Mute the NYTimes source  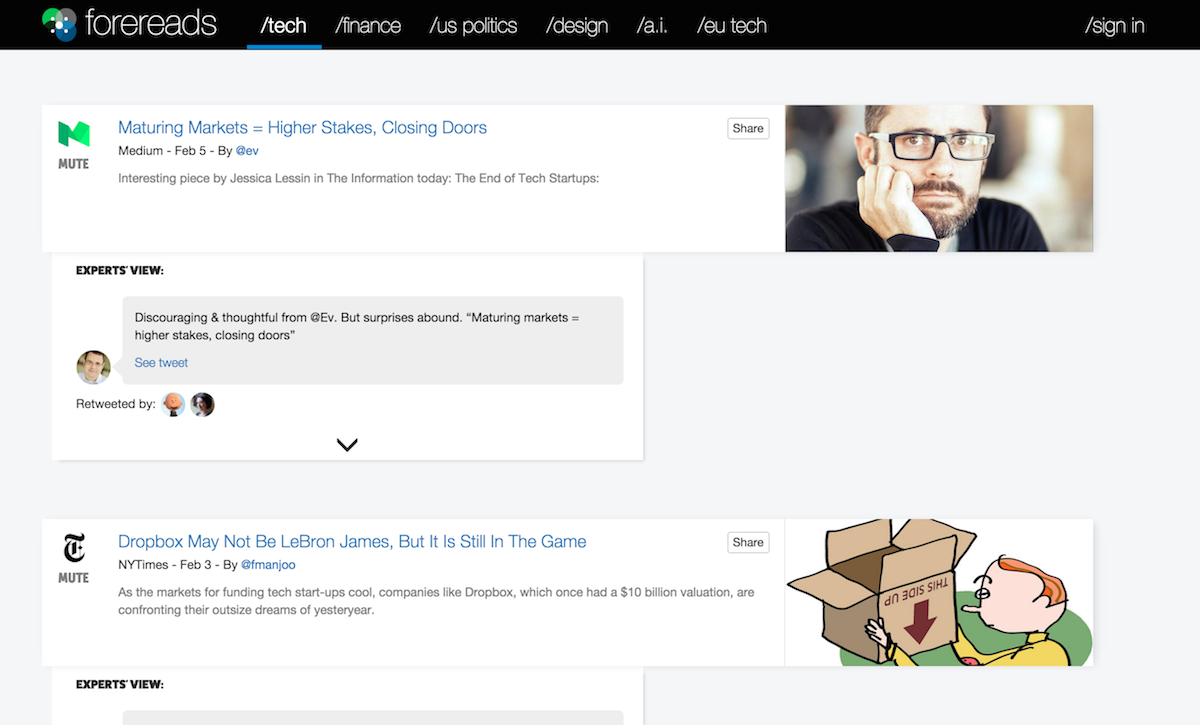pos(73,578)
